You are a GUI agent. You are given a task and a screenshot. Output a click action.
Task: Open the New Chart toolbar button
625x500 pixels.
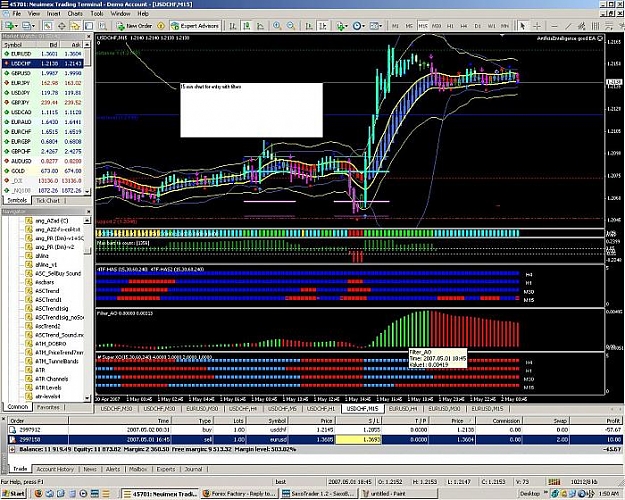(10, 26)
